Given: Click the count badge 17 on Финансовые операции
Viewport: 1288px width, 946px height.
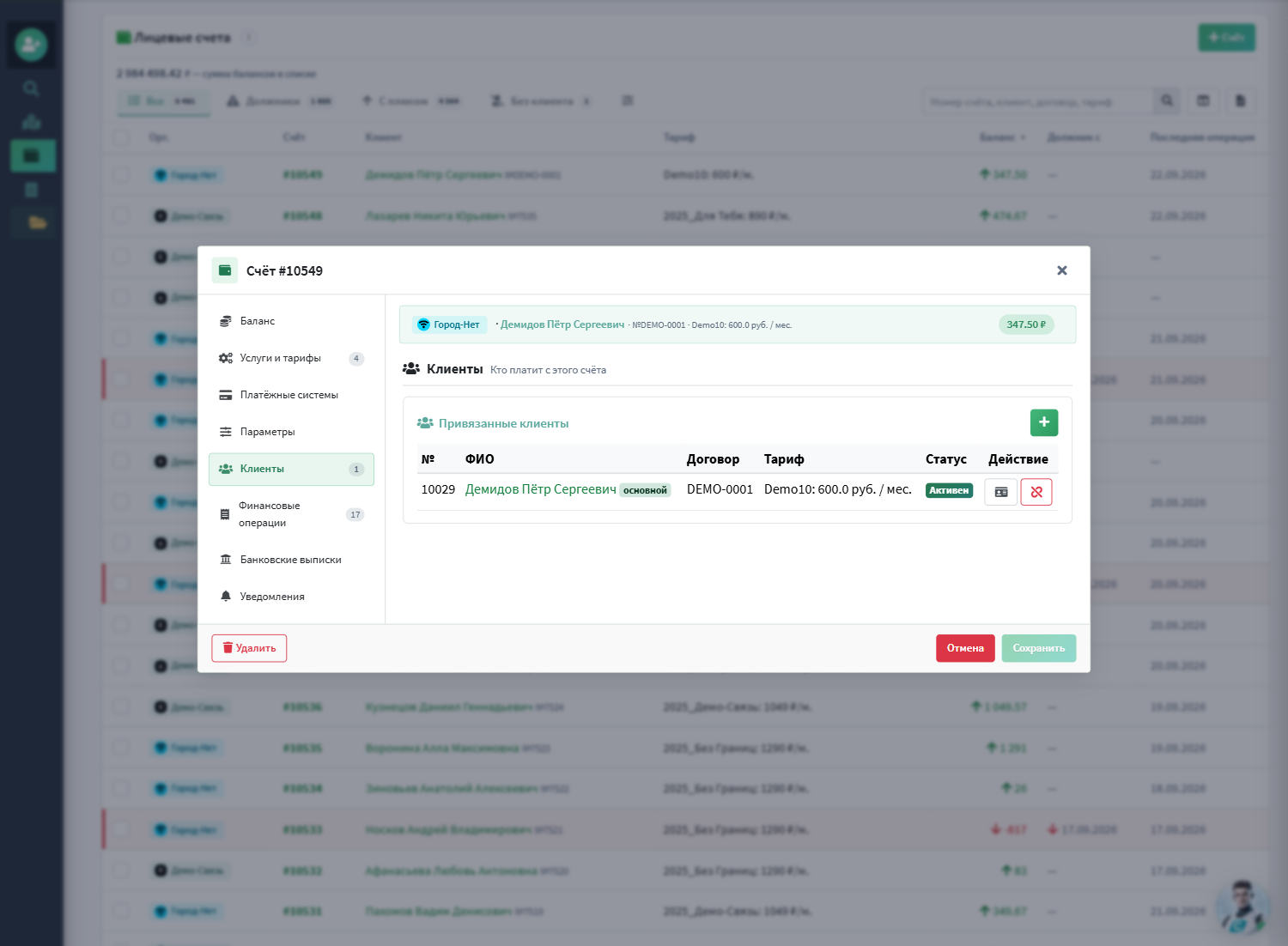Looking at the screenshot, I should tap(355, 515).
